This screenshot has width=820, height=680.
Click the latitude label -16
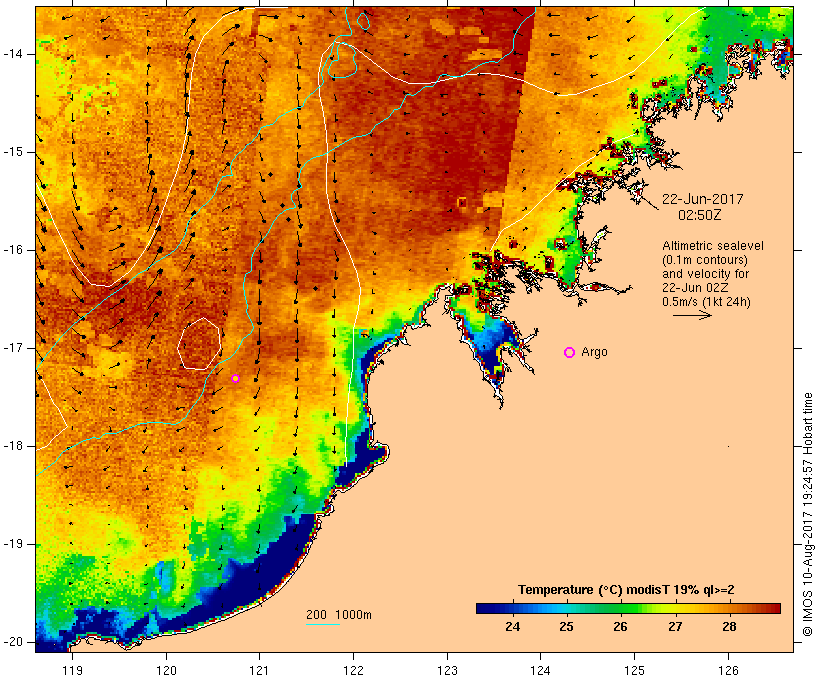click(13, 250)
